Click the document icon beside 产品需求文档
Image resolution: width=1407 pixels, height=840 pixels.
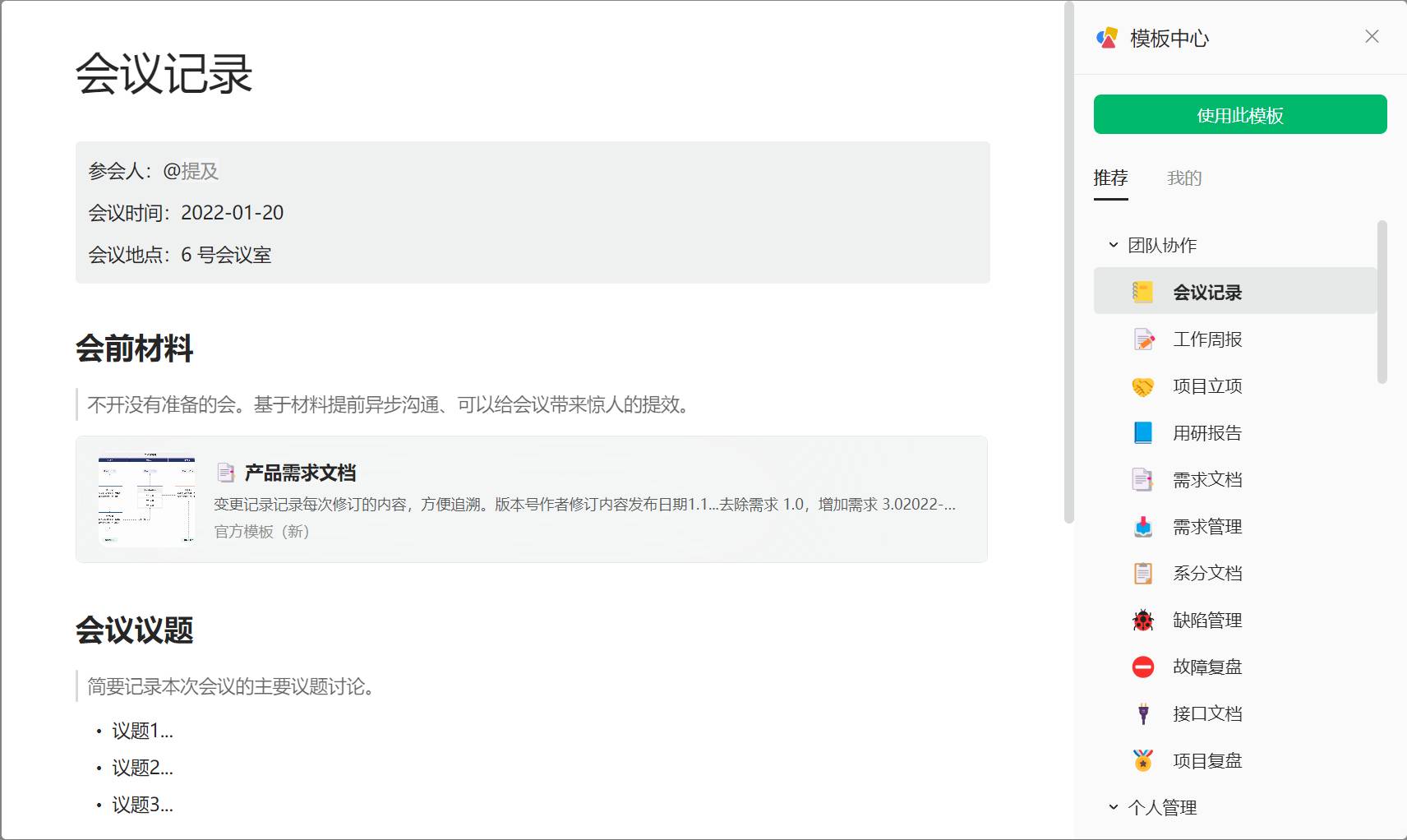(225, 473)
